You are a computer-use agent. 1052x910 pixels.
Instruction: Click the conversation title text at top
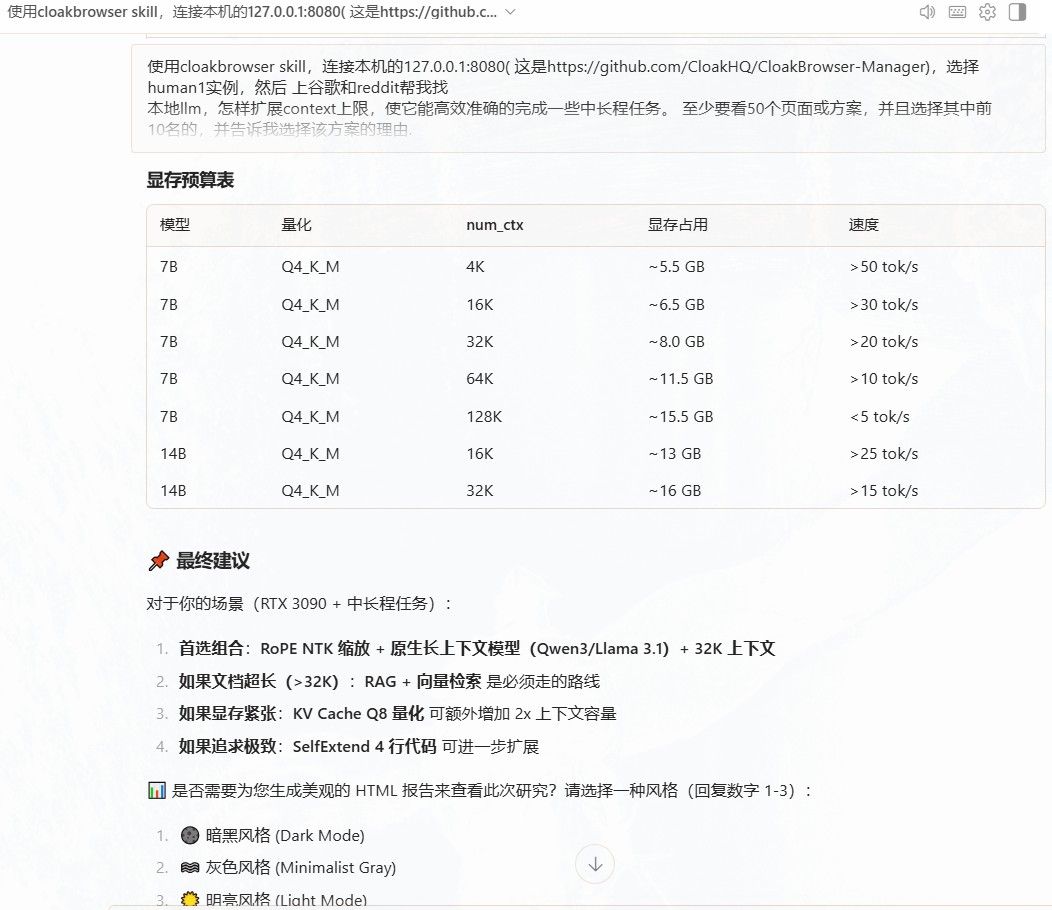point(252,12)
